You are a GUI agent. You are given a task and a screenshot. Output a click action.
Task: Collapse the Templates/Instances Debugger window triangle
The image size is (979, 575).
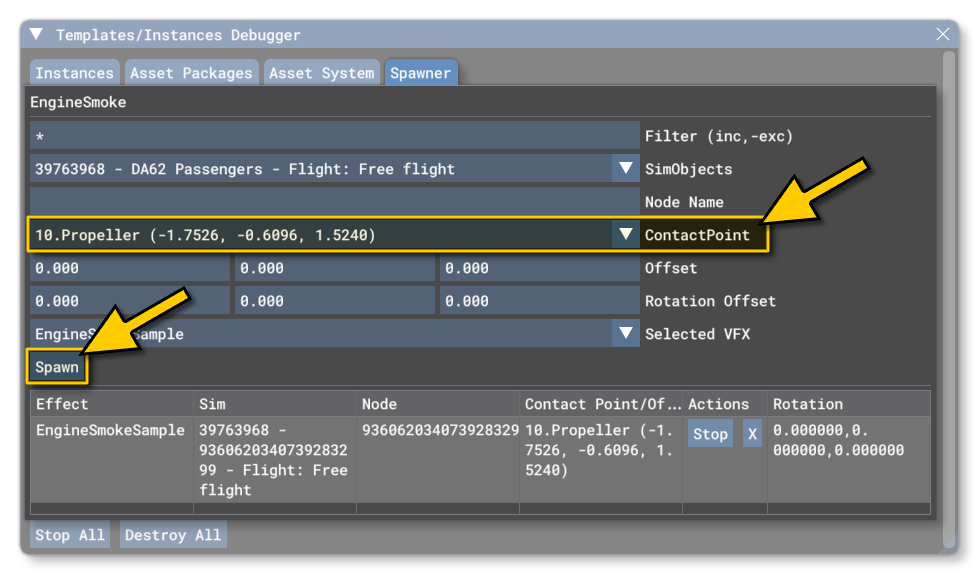[37, 35]
